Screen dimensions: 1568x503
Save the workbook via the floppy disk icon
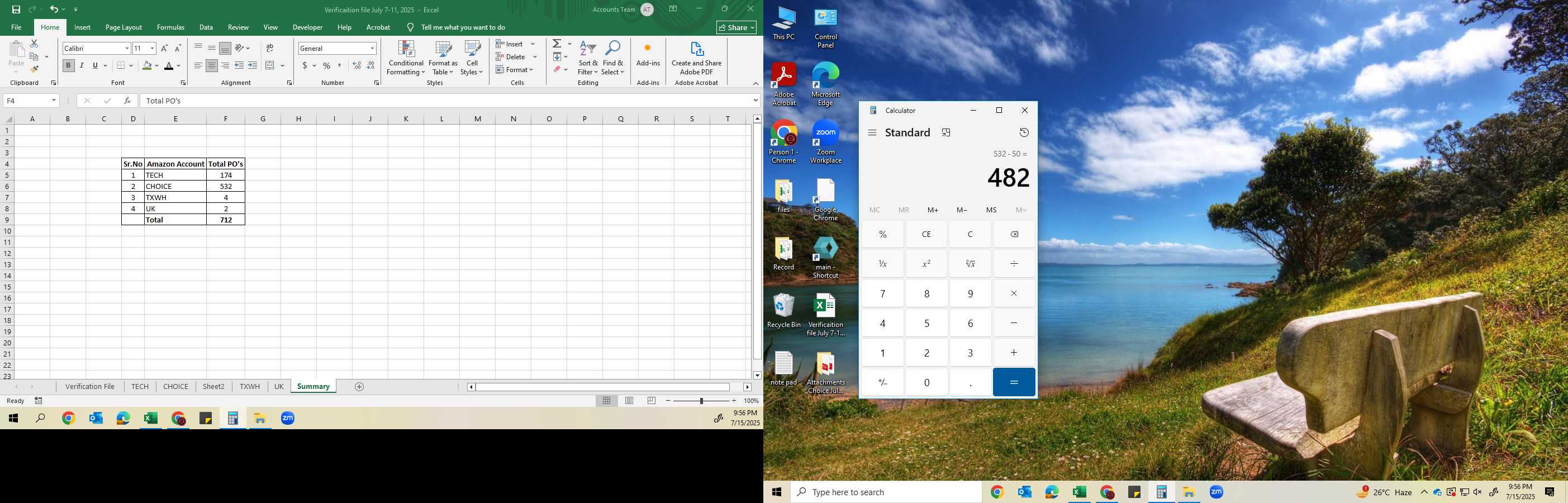click(x=16, y=9)
